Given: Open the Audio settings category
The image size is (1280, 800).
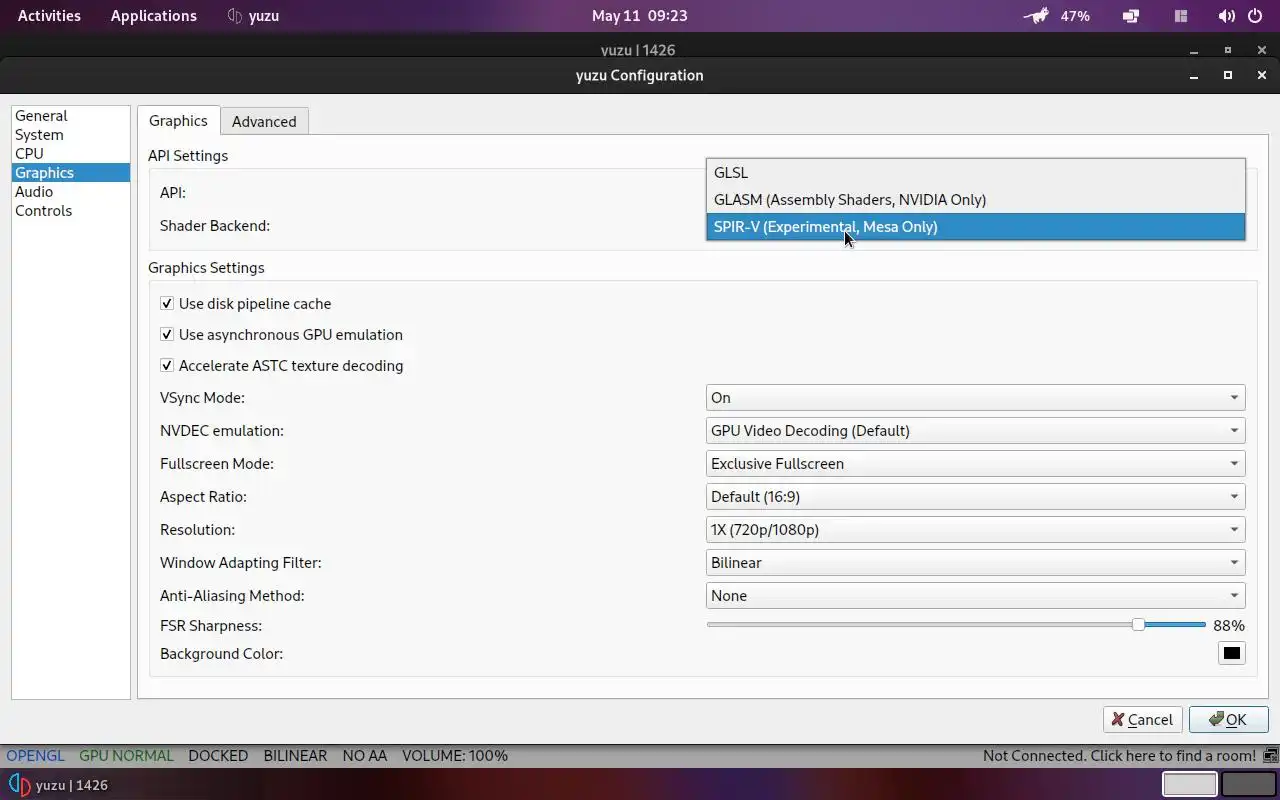Looking at the screenshot, I should (71, 192).
